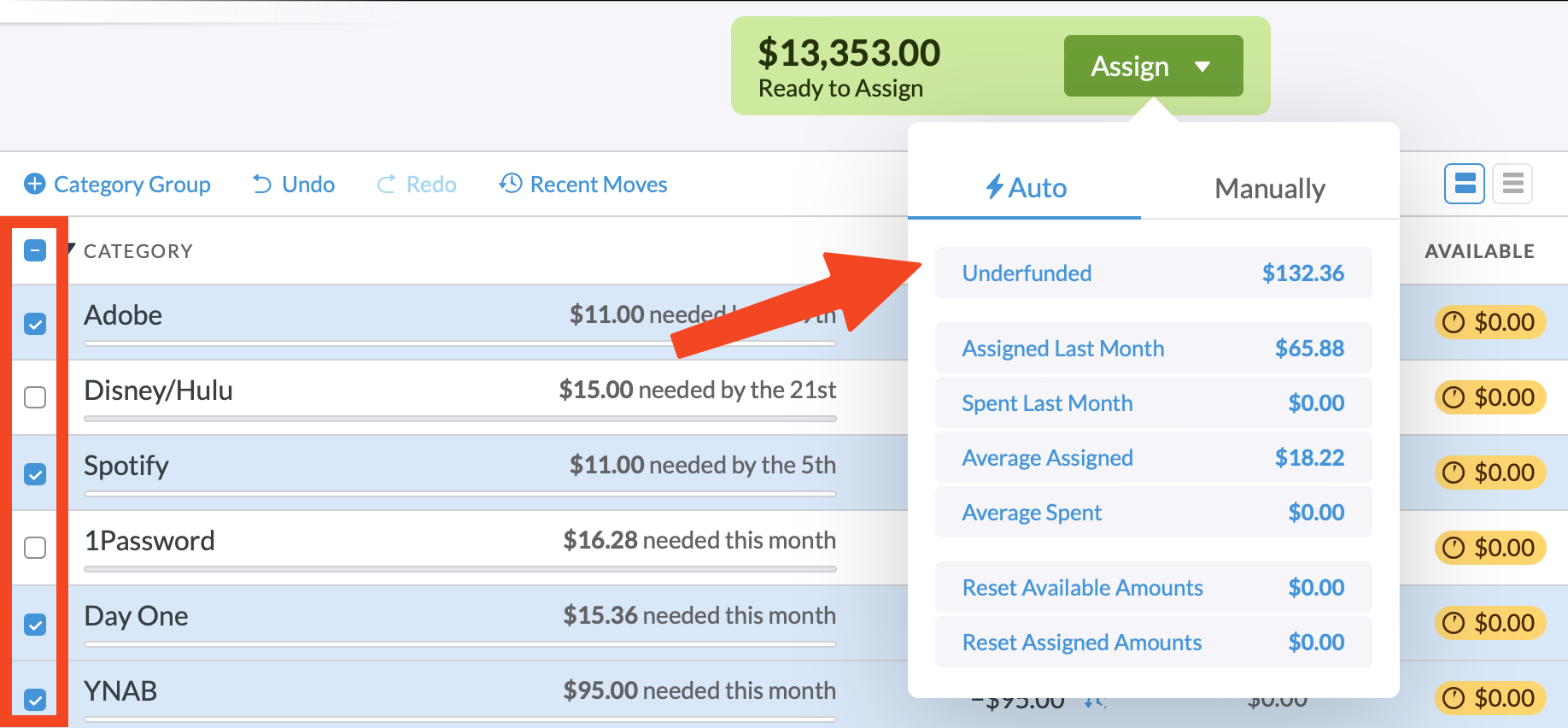The width and height of the screenshot is (1568, 728).
Task: Check the Disney/Hulu category checkbox
Action: coord(34,396)
